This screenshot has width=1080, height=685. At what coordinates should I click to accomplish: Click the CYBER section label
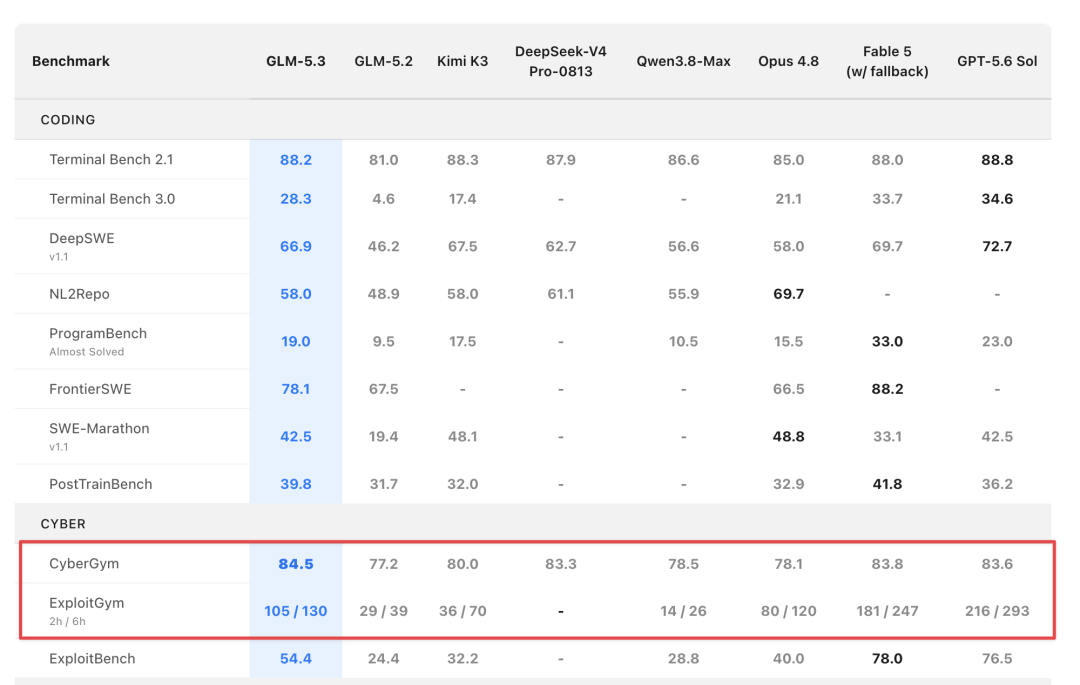(63, 524)
